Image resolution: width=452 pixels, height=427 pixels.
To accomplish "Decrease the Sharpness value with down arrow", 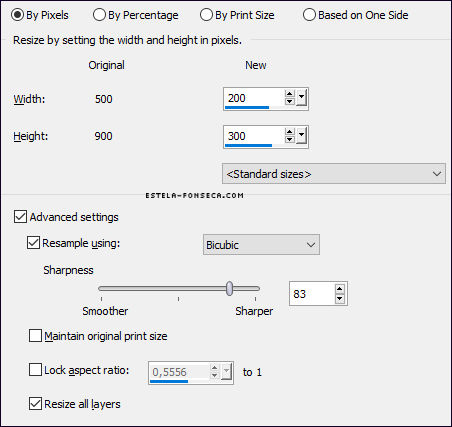I will [x=339, y=298].
